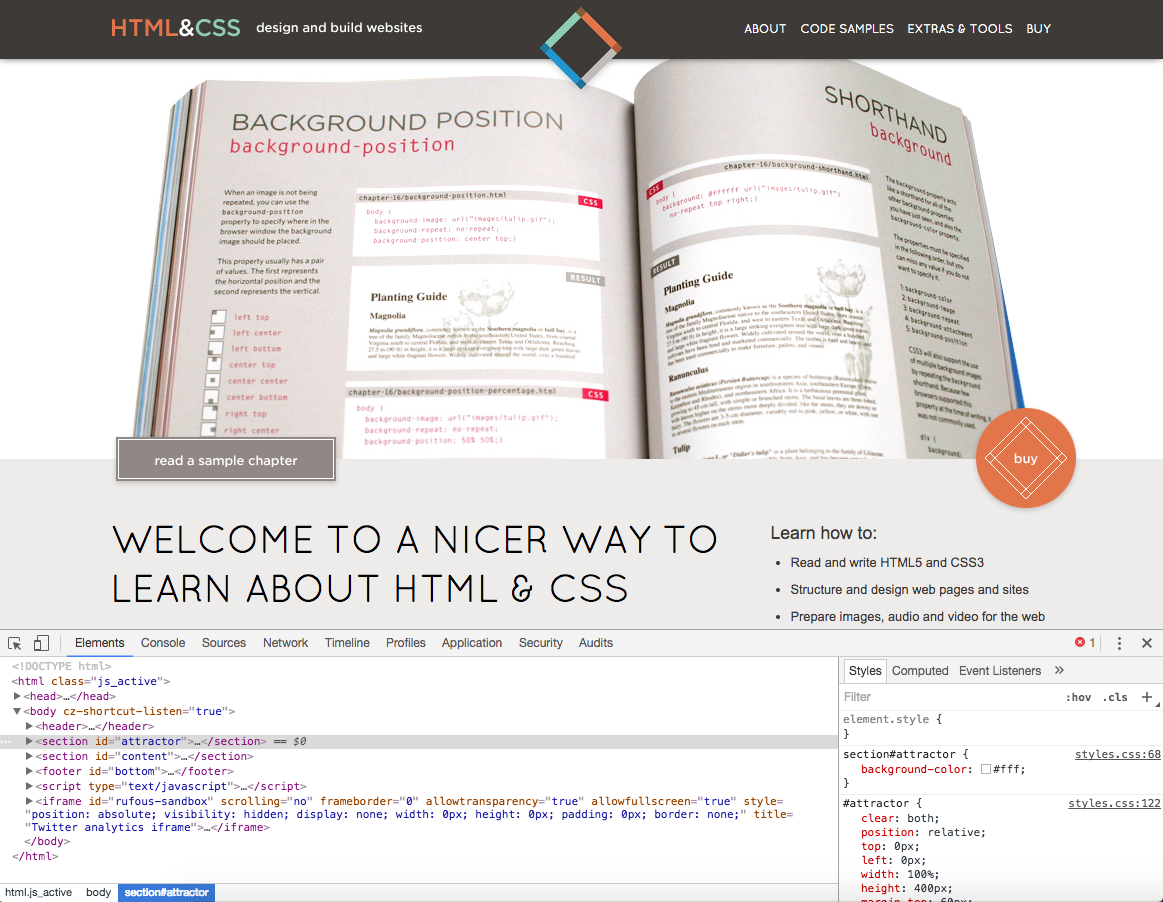The image size is (1163, 902).
Task: Toggle the .cls class editor
Action: (x=1115, y=697)
